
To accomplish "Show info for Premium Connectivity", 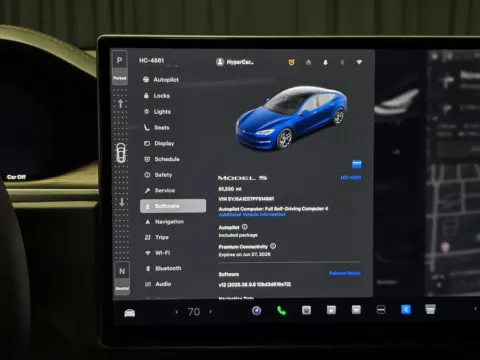I will (x=273, y=246).
